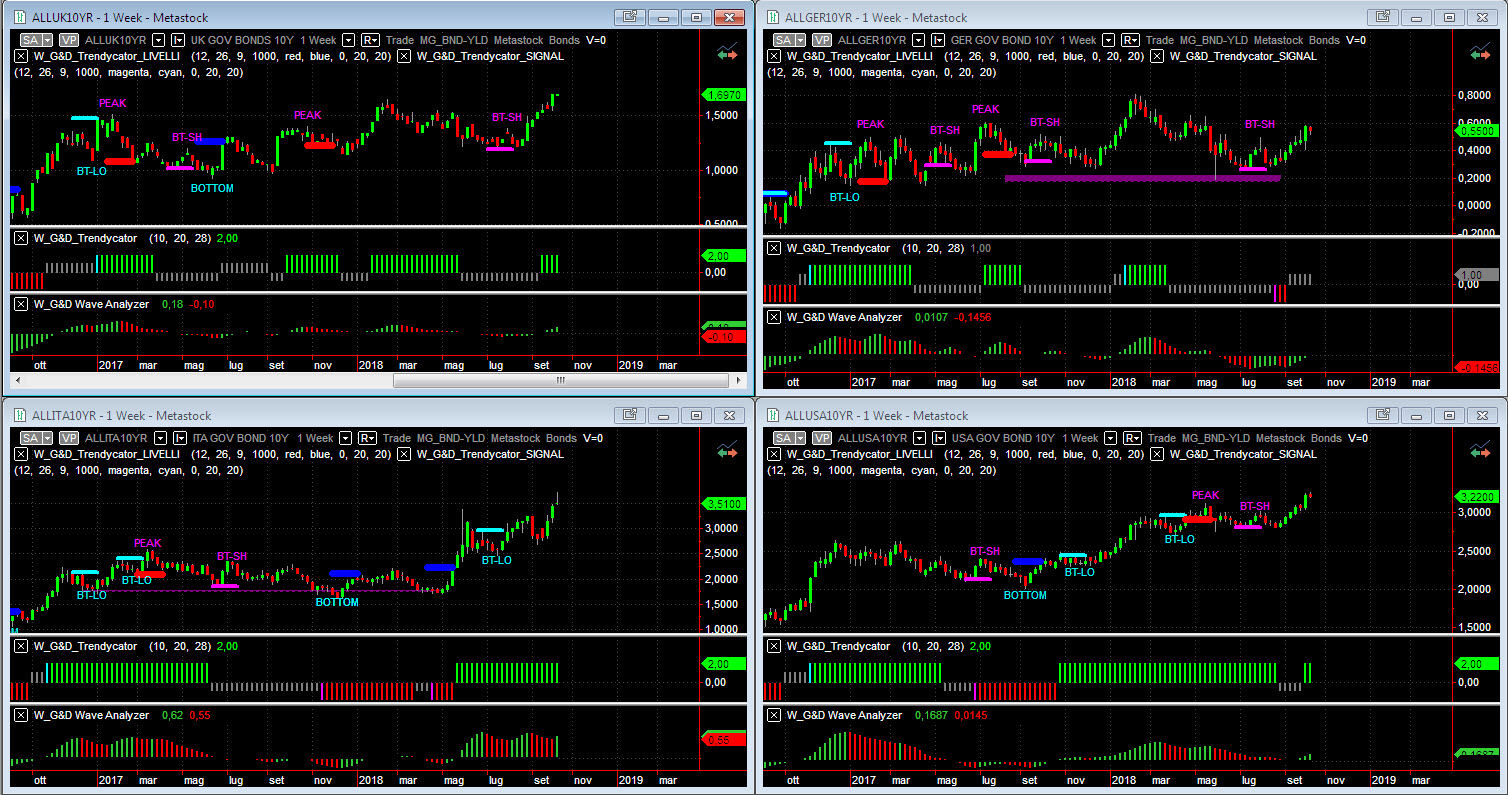Remove Trendycator_LIVELLI indicator from ALLGER10YR chart
This screenshot has width=1508, height=795.
point(774,56)
